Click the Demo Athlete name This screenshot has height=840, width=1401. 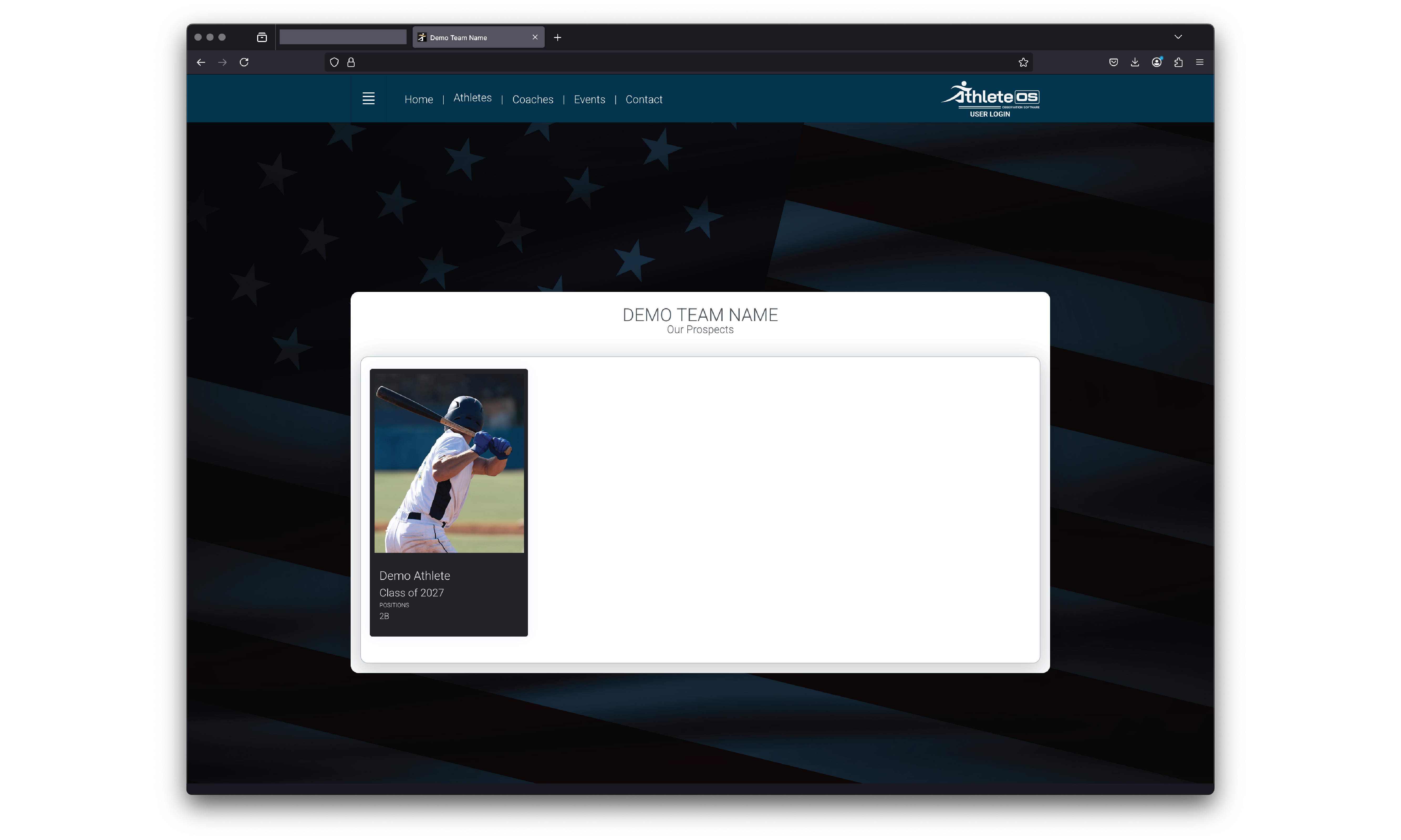[414, 576]
